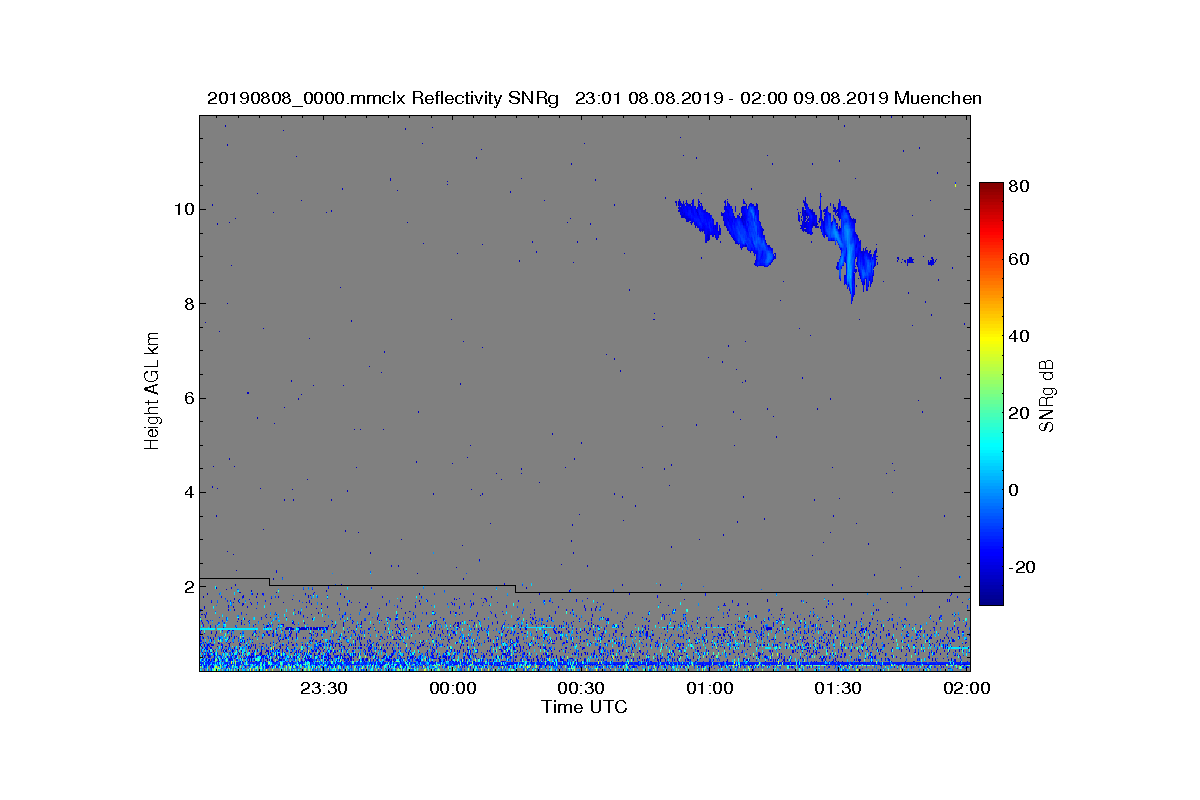Image resolution: width=1200 pixels, height=800 pixels.
Task: Click the colorbar value 40
Action: (x=1019, y=336)
